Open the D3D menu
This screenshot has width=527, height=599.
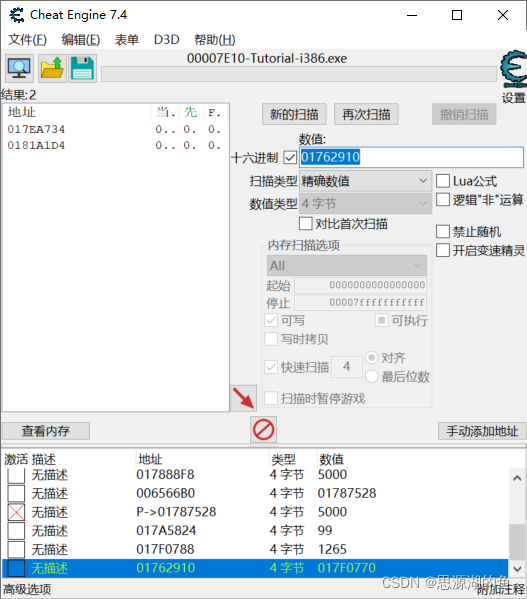click(x=167, y=39)
